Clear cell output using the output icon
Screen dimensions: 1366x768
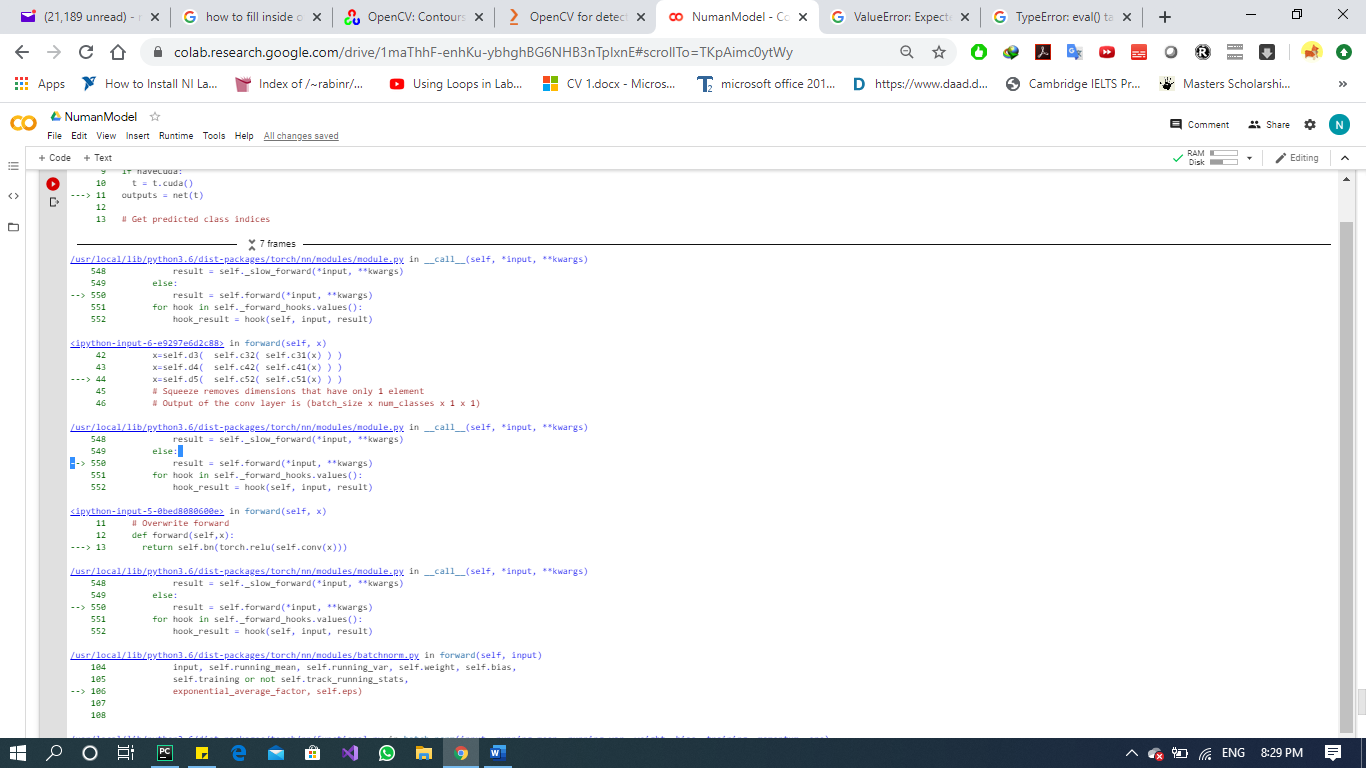pos(53,202)
